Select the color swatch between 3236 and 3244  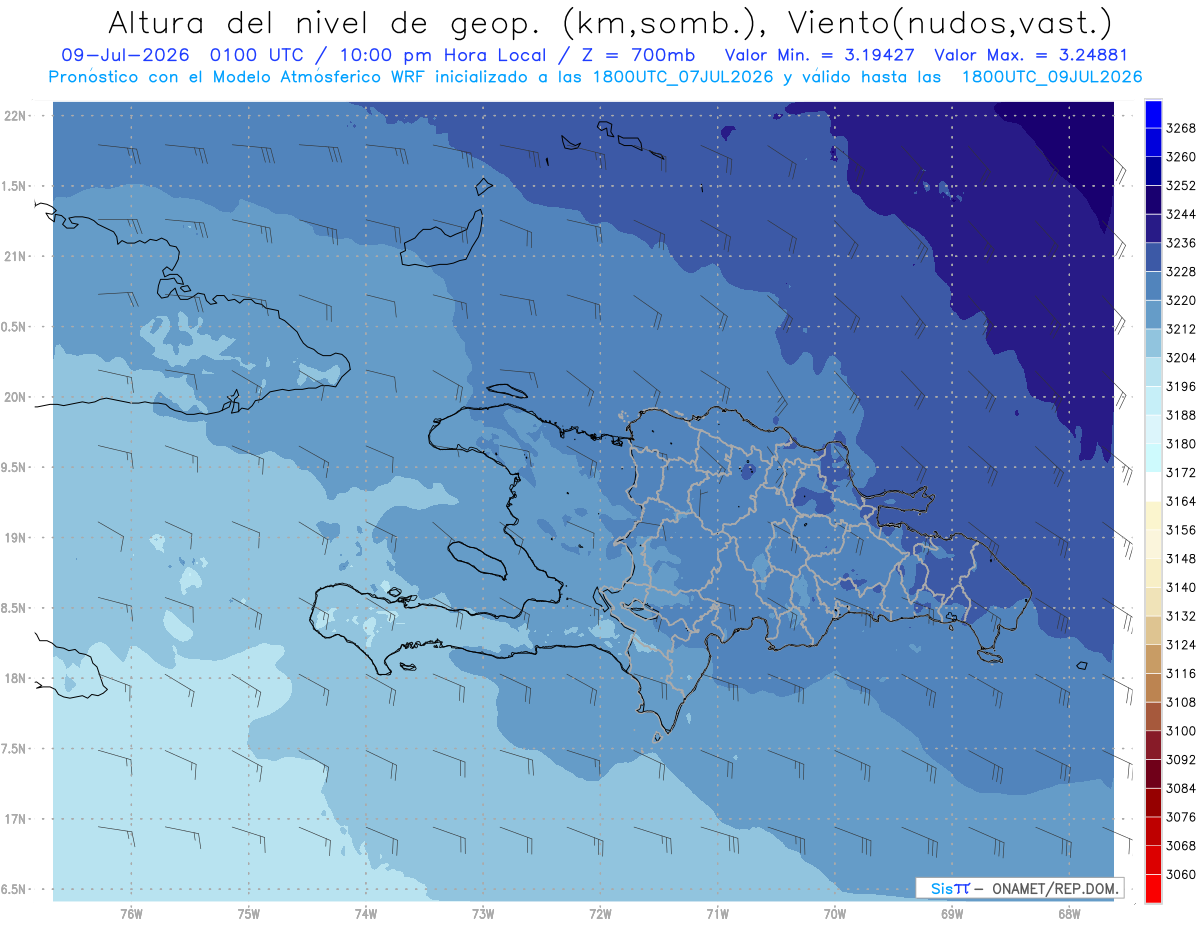tap(1153, 228)
